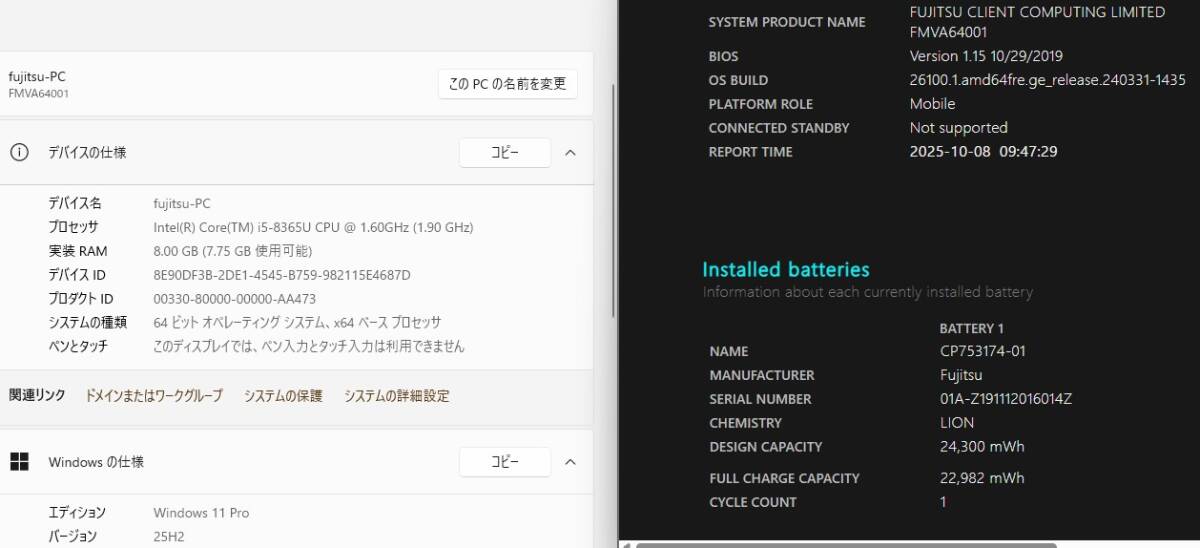Select the device ID value text
The height and width of the screenshot is (548, 1200).
(282, 275)
